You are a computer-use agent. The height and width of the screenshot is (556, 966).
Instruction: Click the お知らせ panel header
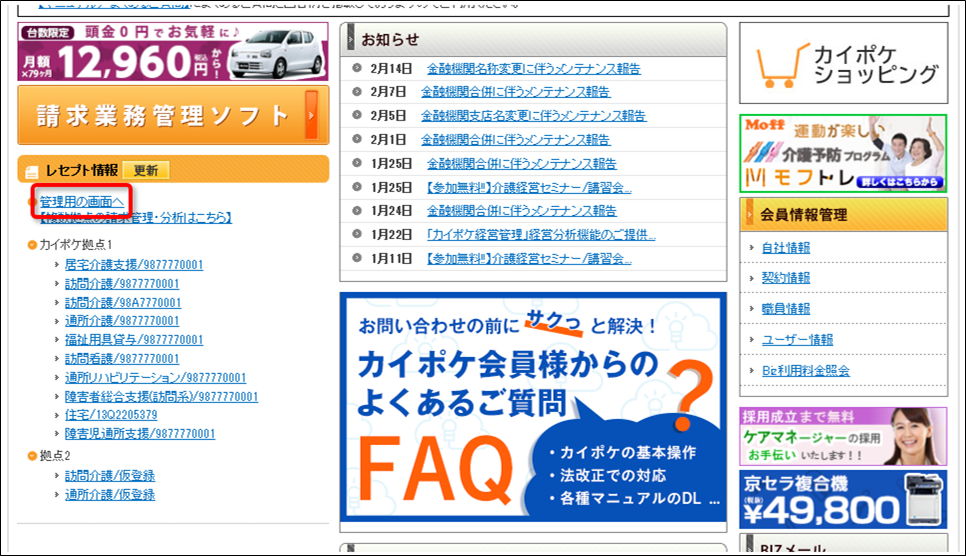tap(533, 39)
